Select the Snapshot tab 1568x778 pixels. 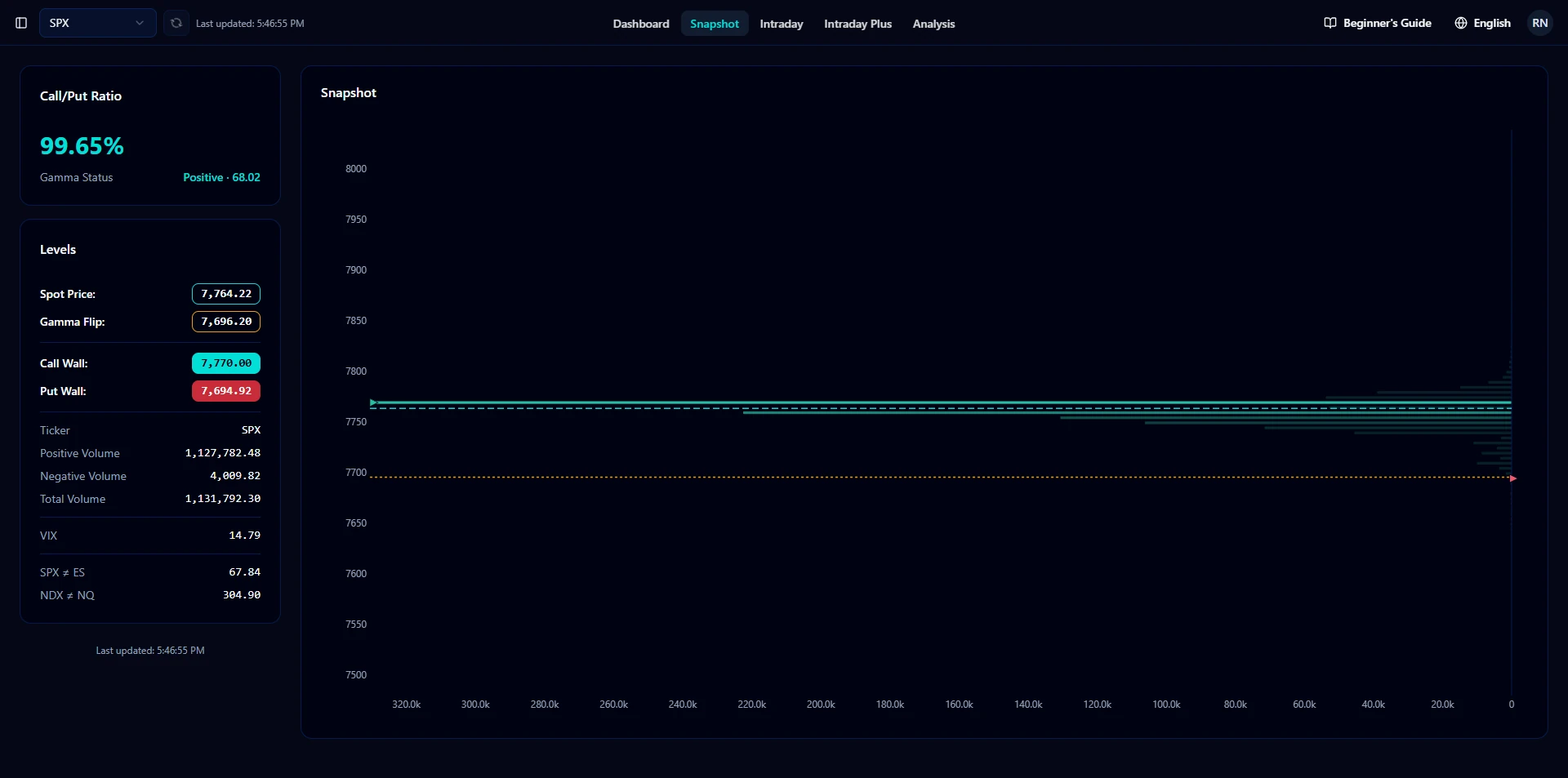(x=715, y=24)
